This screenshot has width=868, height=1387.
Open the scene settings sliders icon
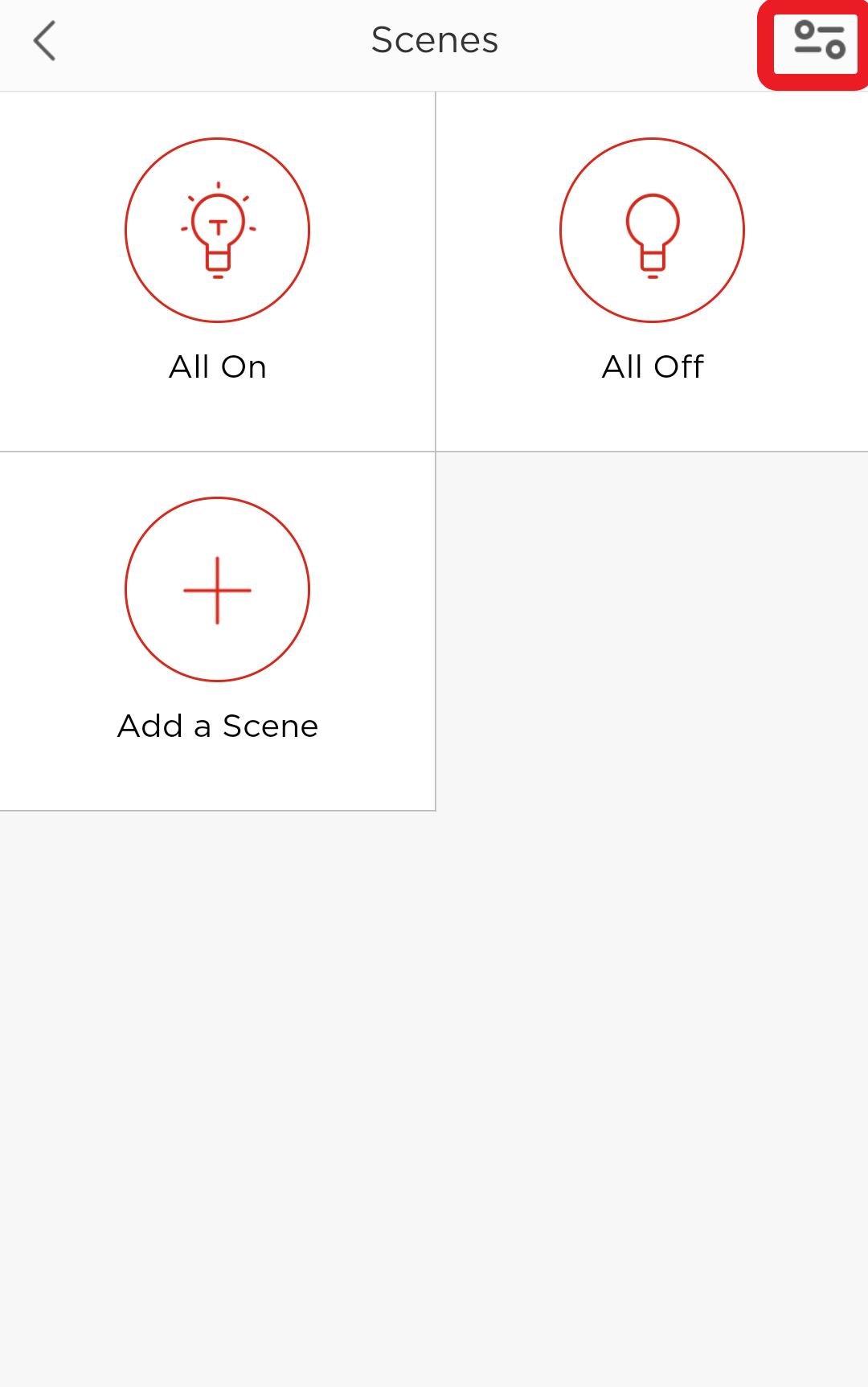click(x=819, y=40)
